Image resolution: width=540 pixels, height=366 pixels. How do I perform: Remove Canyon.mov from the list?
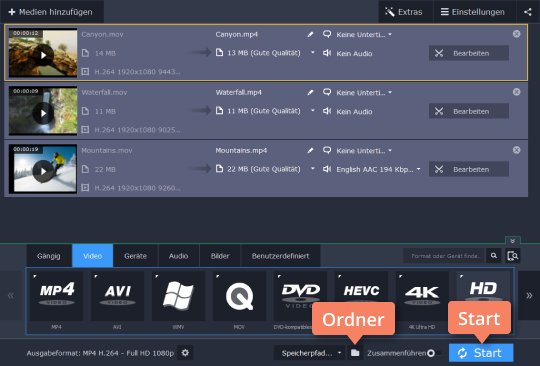(x=516, y=34)
